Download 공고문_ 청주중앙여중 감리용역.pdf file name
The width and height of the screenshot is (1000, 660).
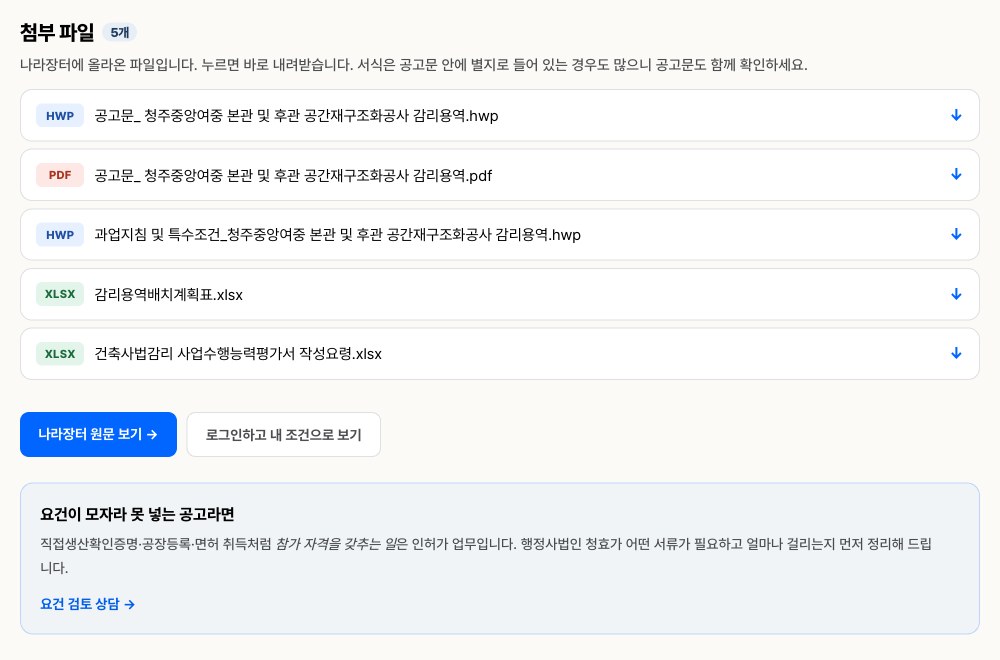point(293,175)
